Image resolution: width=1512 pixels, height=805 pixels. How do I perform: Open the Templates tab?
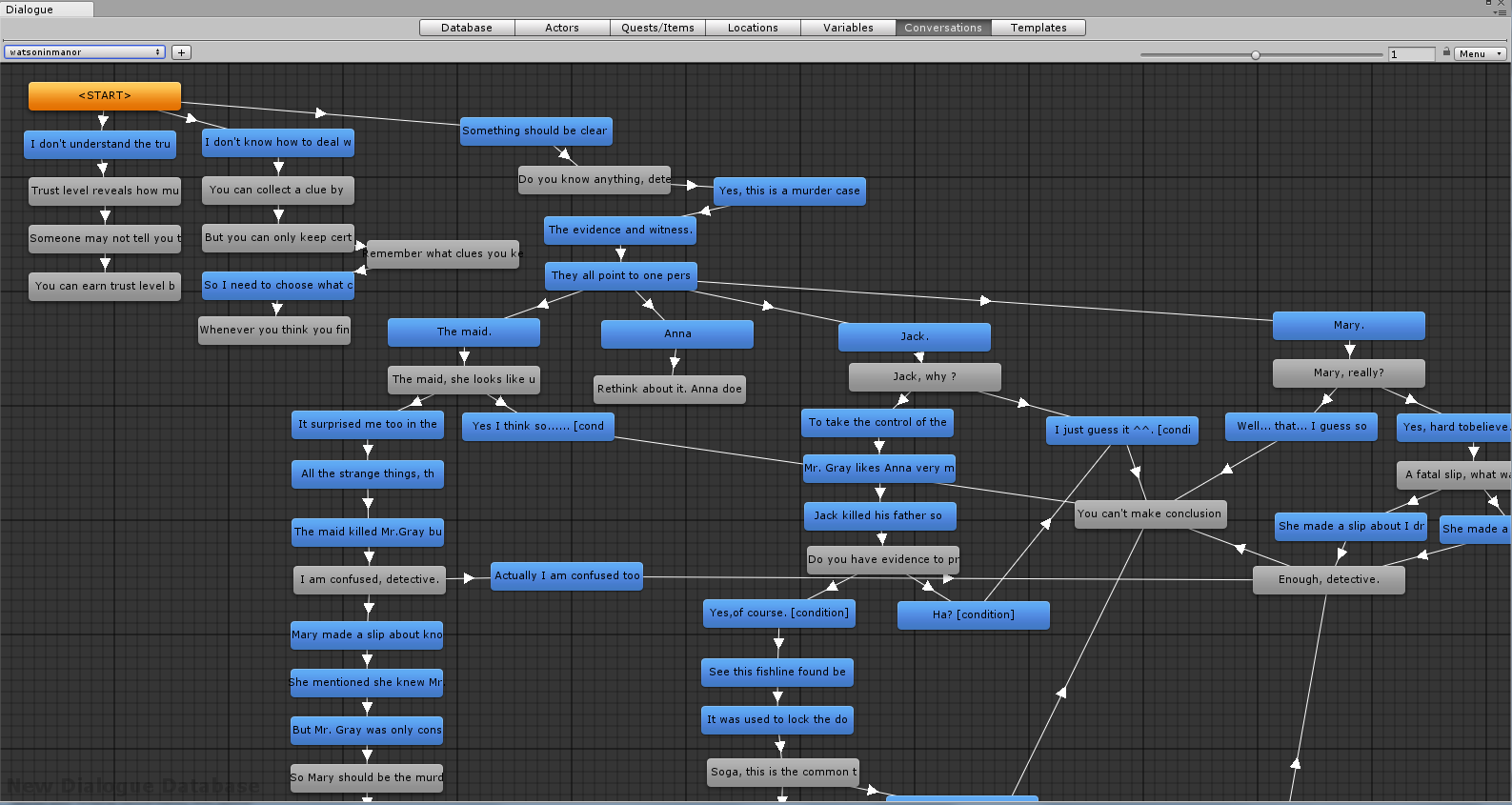(1038, 28)
